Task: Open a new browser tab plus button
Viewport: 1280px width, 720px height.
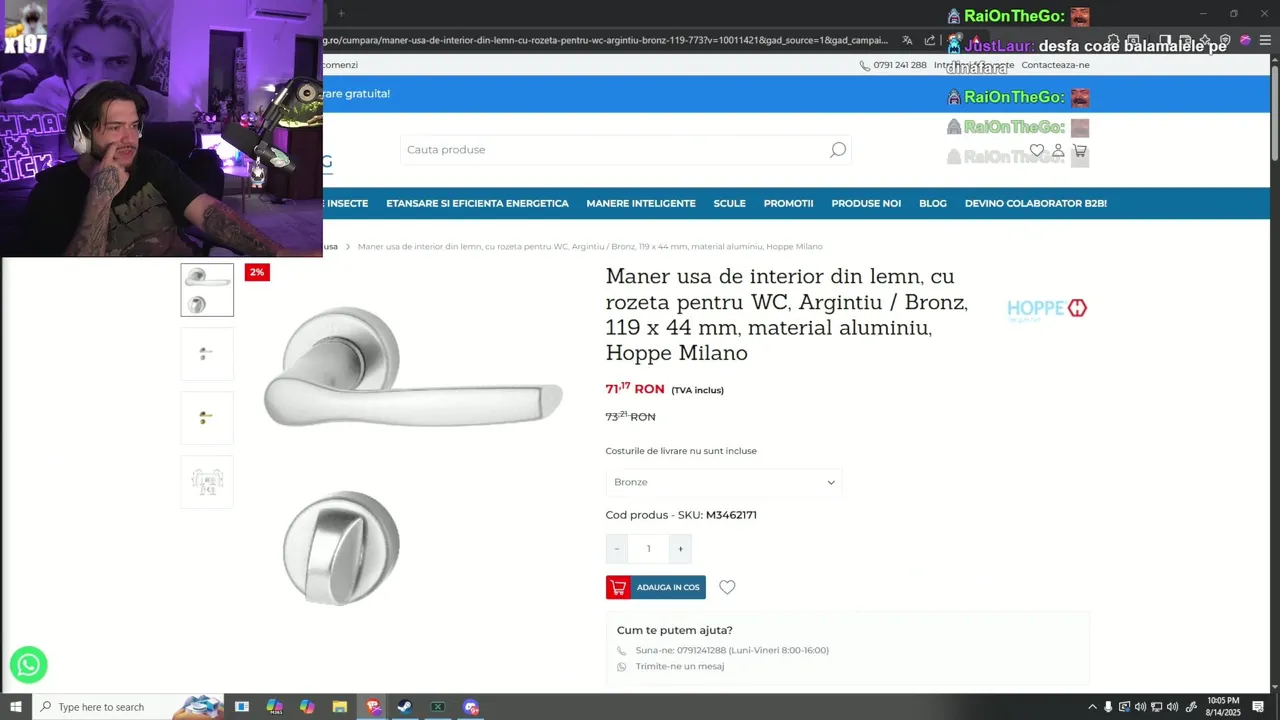Action: (x=341, y=13)
